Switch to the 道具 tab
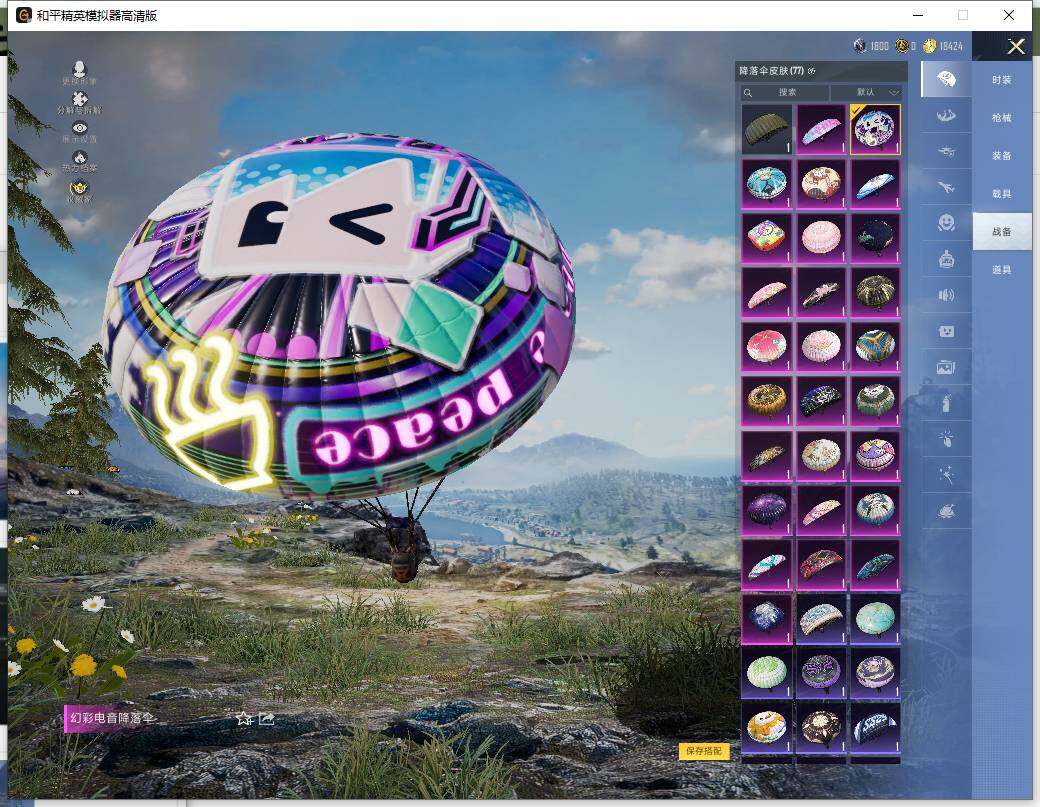Viewport: 1040px width, 807px height. tap(1002, 270)
